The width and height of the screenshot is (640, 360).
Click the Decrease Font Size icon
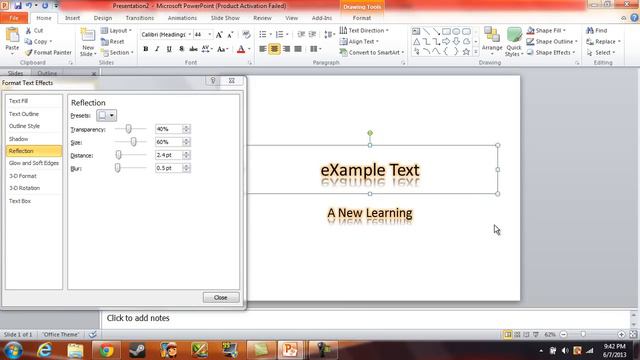(x=230, y=35)
